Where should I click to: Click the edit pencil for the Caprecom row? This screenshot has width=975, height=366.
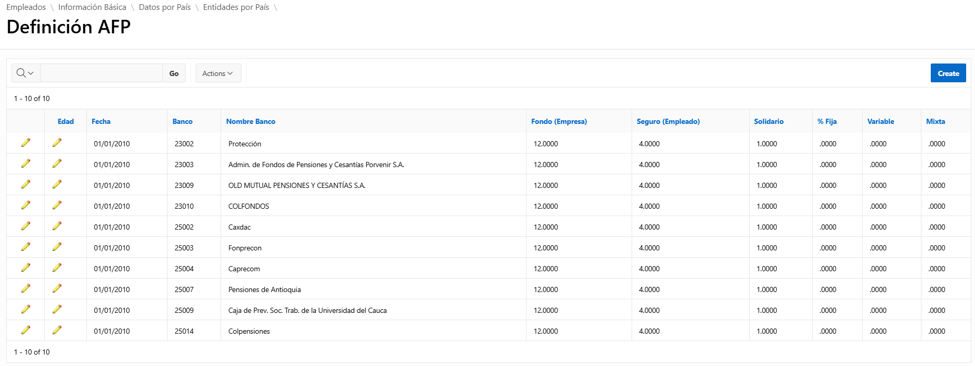click(x=25, y=268)
